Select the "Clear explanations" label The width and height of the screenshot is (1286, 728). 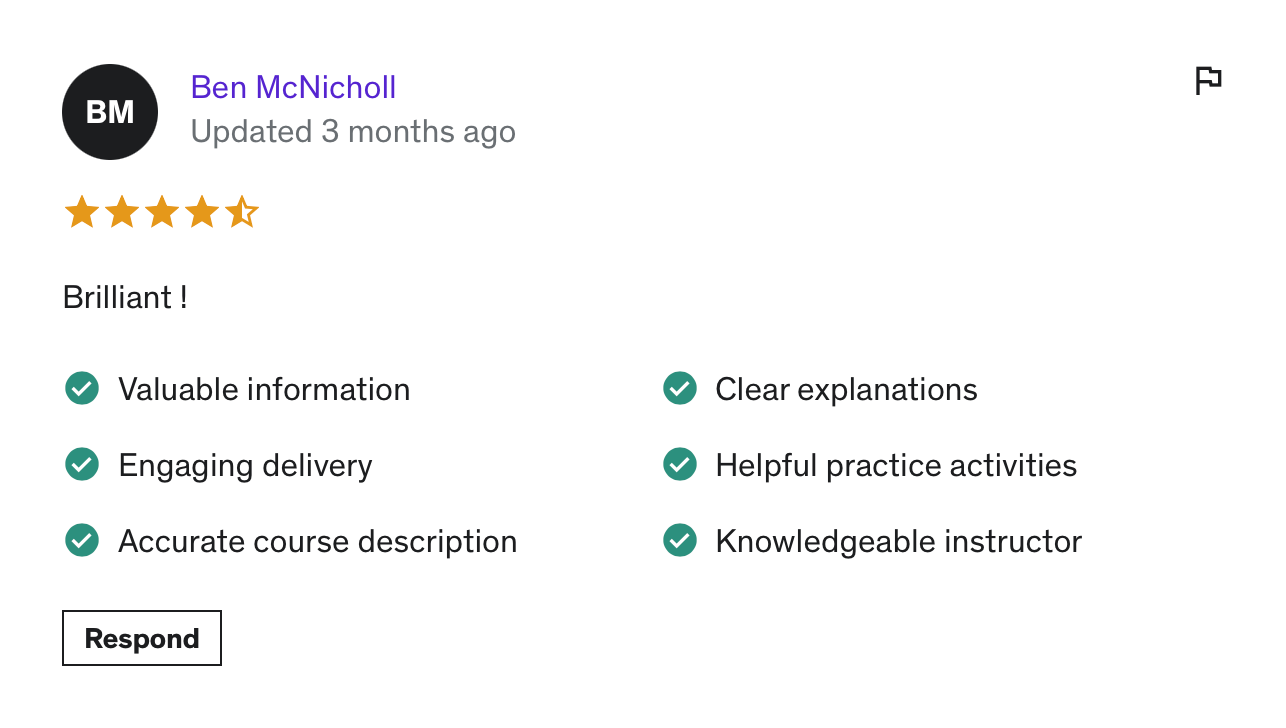846,389
